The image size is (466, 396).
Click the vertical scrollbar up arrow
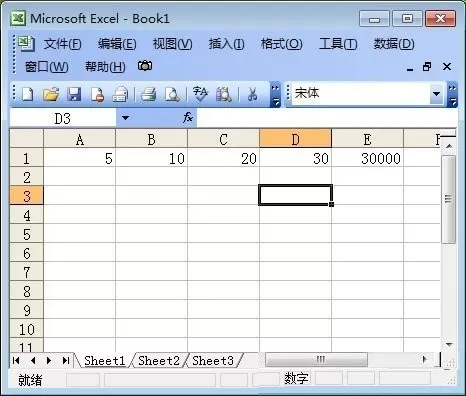(x=449, y=146)
